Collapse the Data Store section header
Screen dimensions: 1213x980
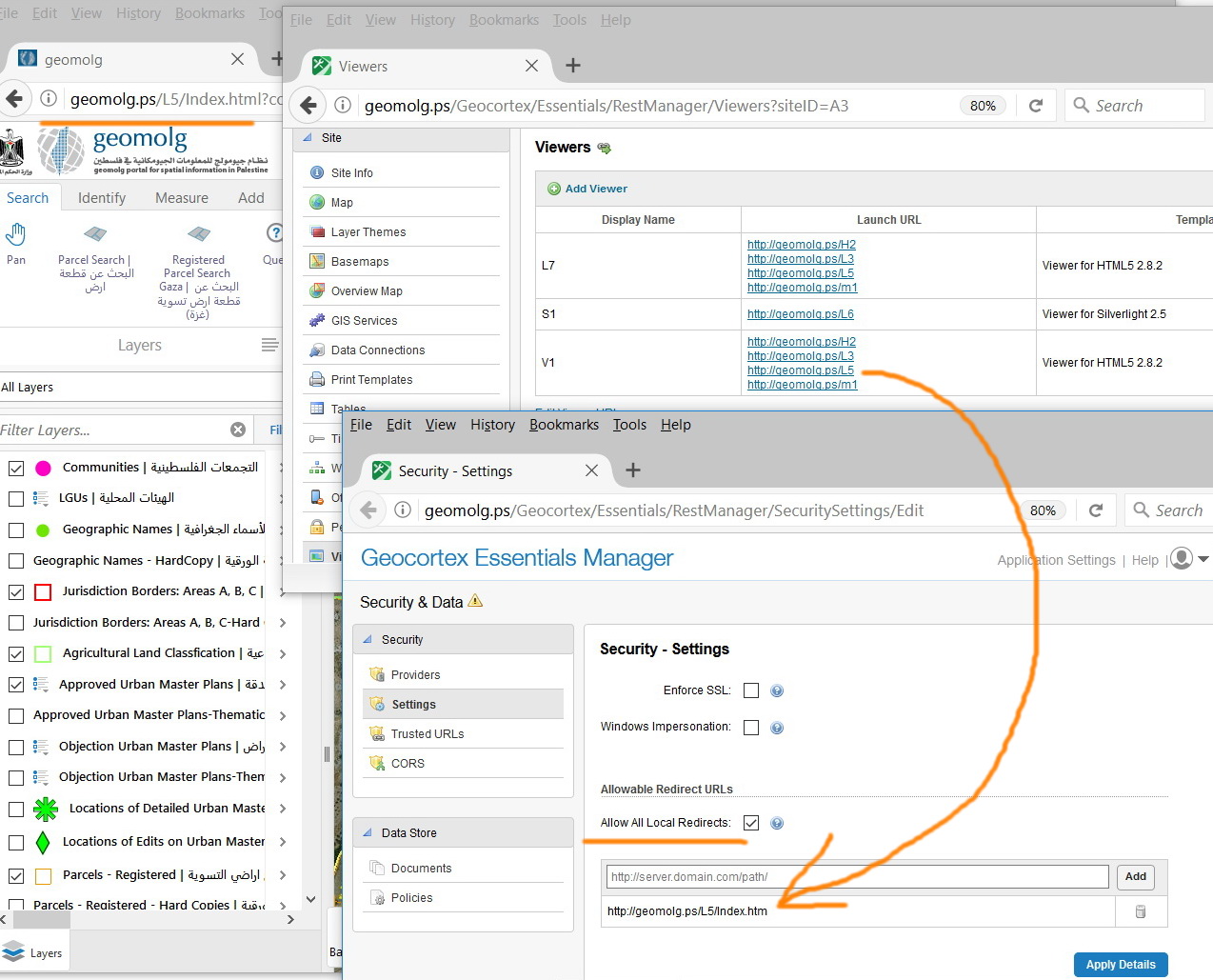368,832
